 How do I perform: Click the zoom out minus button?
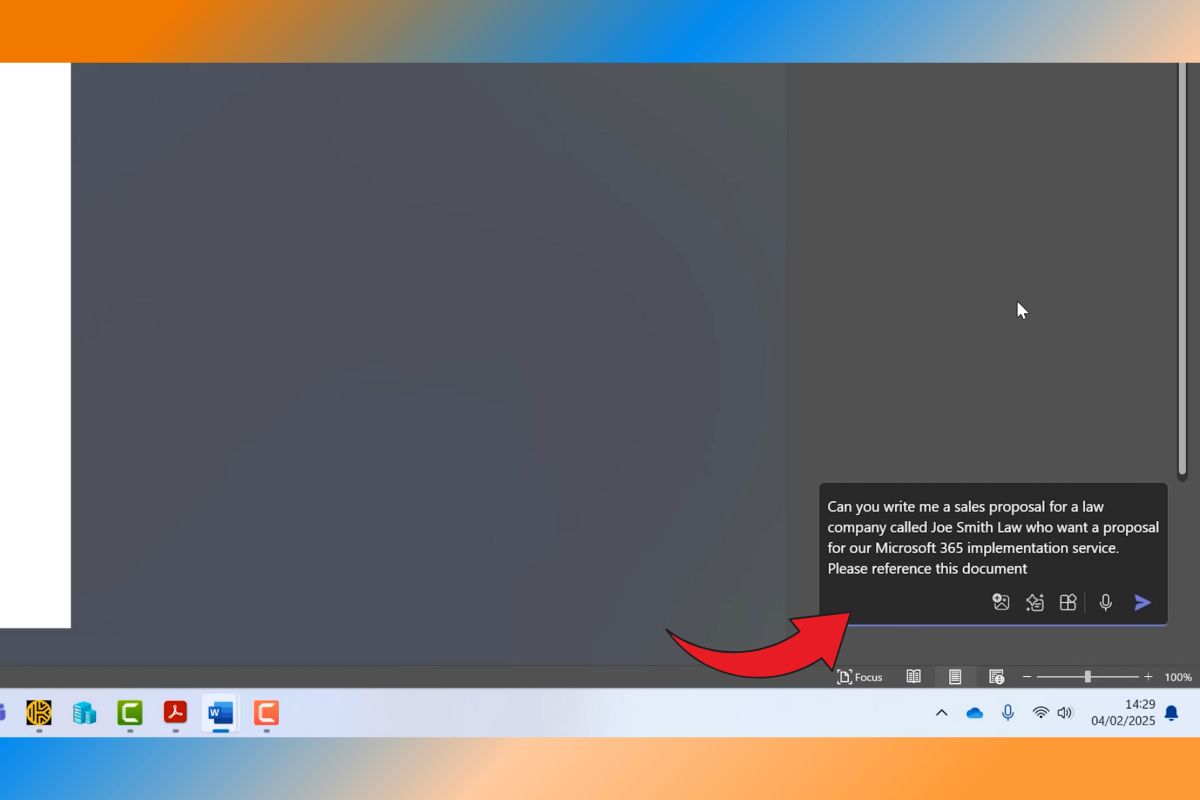tap(1026, 677)
